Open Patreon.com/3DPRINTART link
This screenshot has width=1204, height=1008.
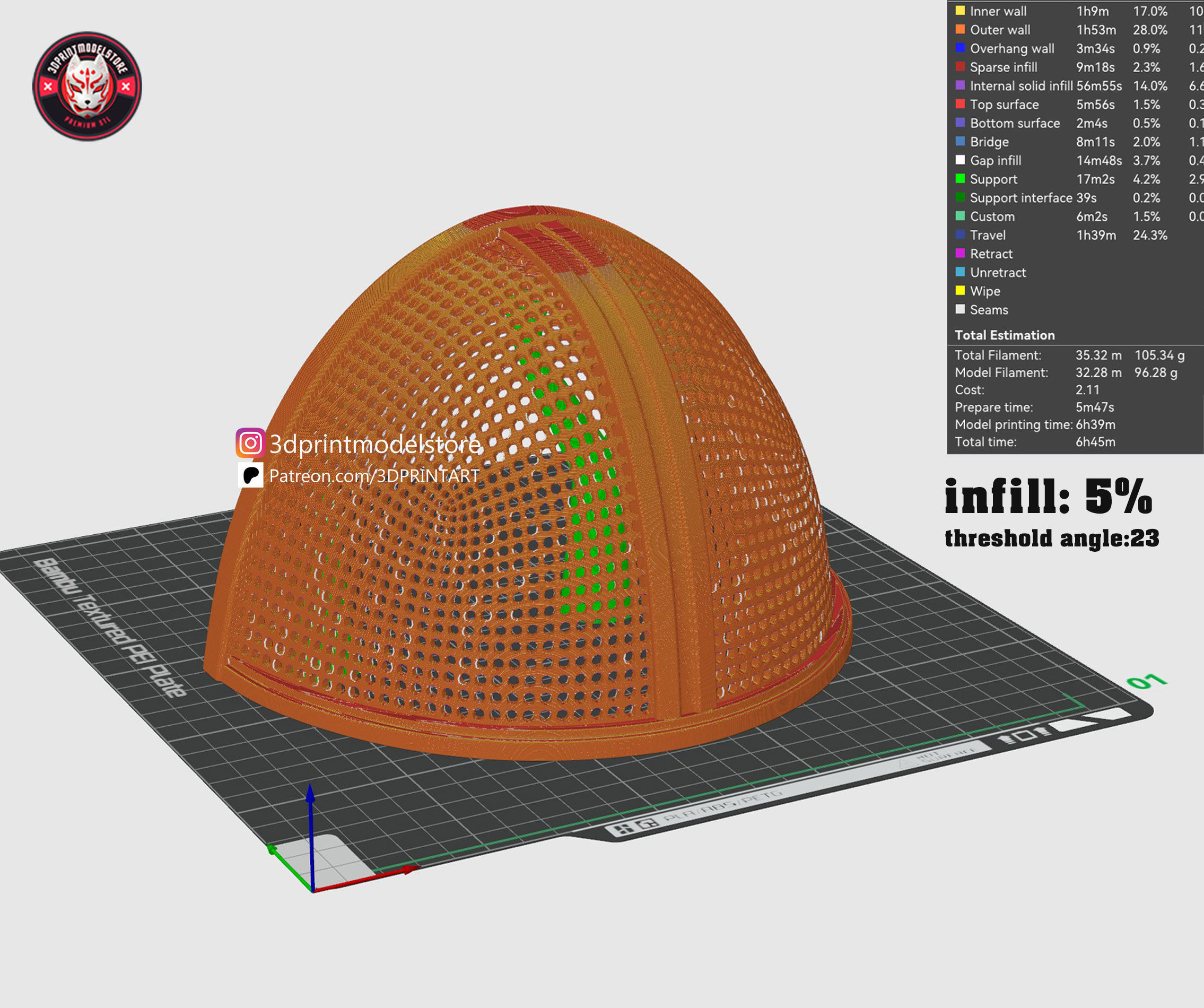coord(374,475)
